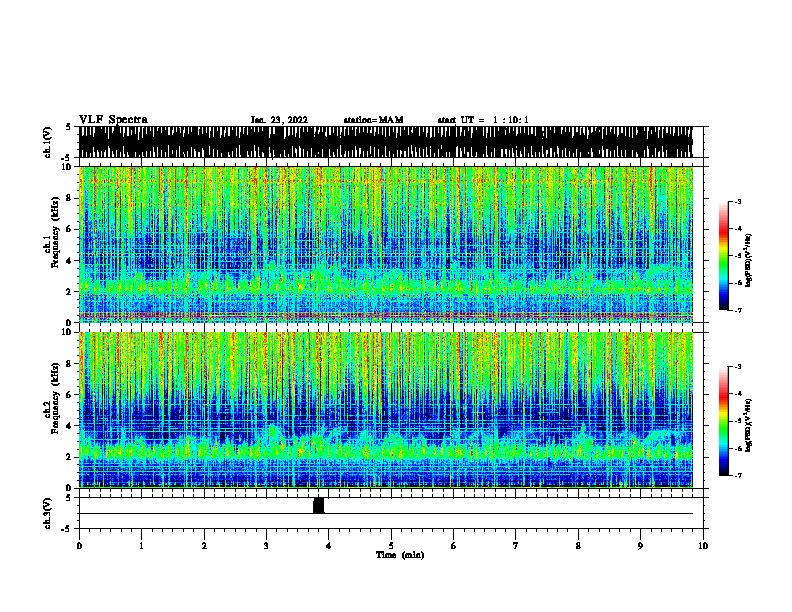This screenshot has height=612, width=792.
Task: Click time-axis tick label "8"
Action: tap(578, 546)
